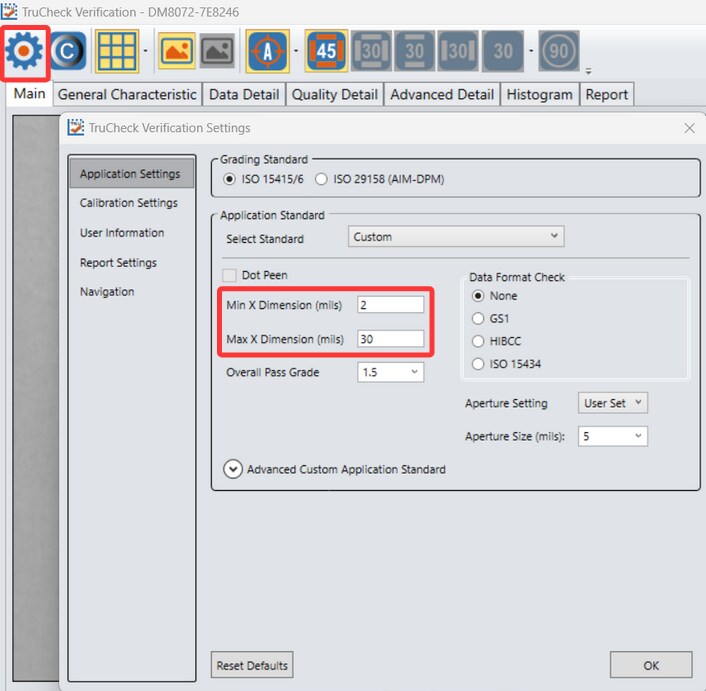This screenshot has height=691, width=706.
Task: Close the TruCheck Verification Settings dialog
Action: 689,128
